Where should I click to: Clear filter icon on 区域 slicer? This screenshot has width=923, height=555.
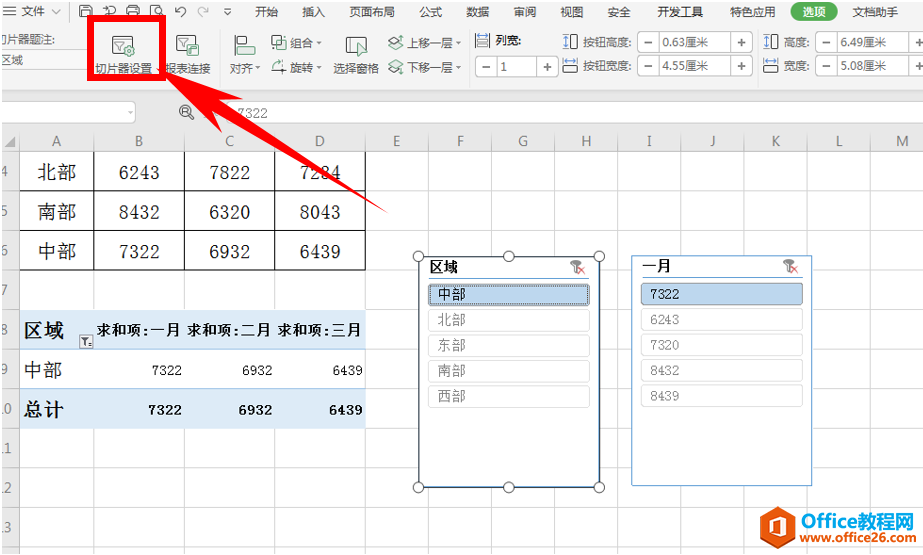pyautogui.click(x=578, y=268)
